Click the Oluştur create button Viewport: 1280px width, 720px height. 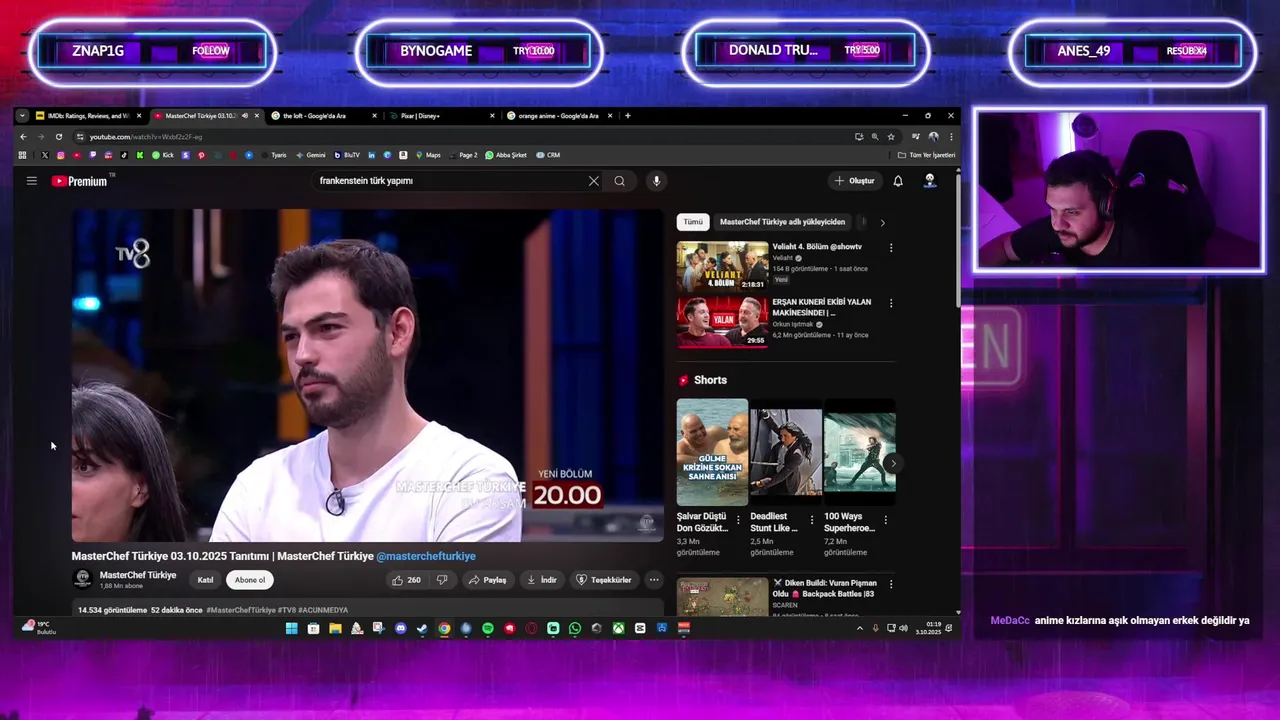click(x=854, y=181)
